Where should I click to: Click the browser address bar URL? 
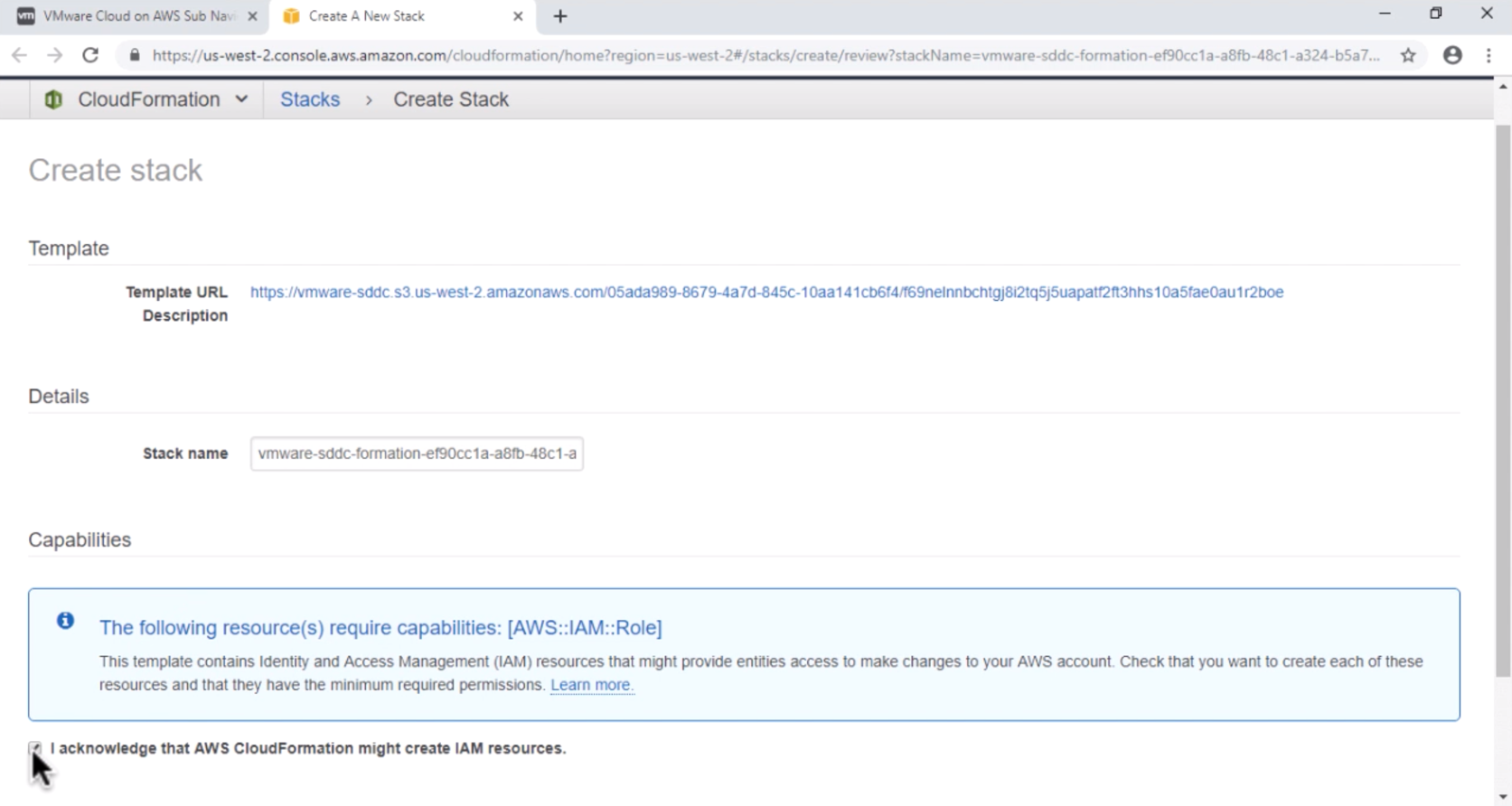(765, 55)
